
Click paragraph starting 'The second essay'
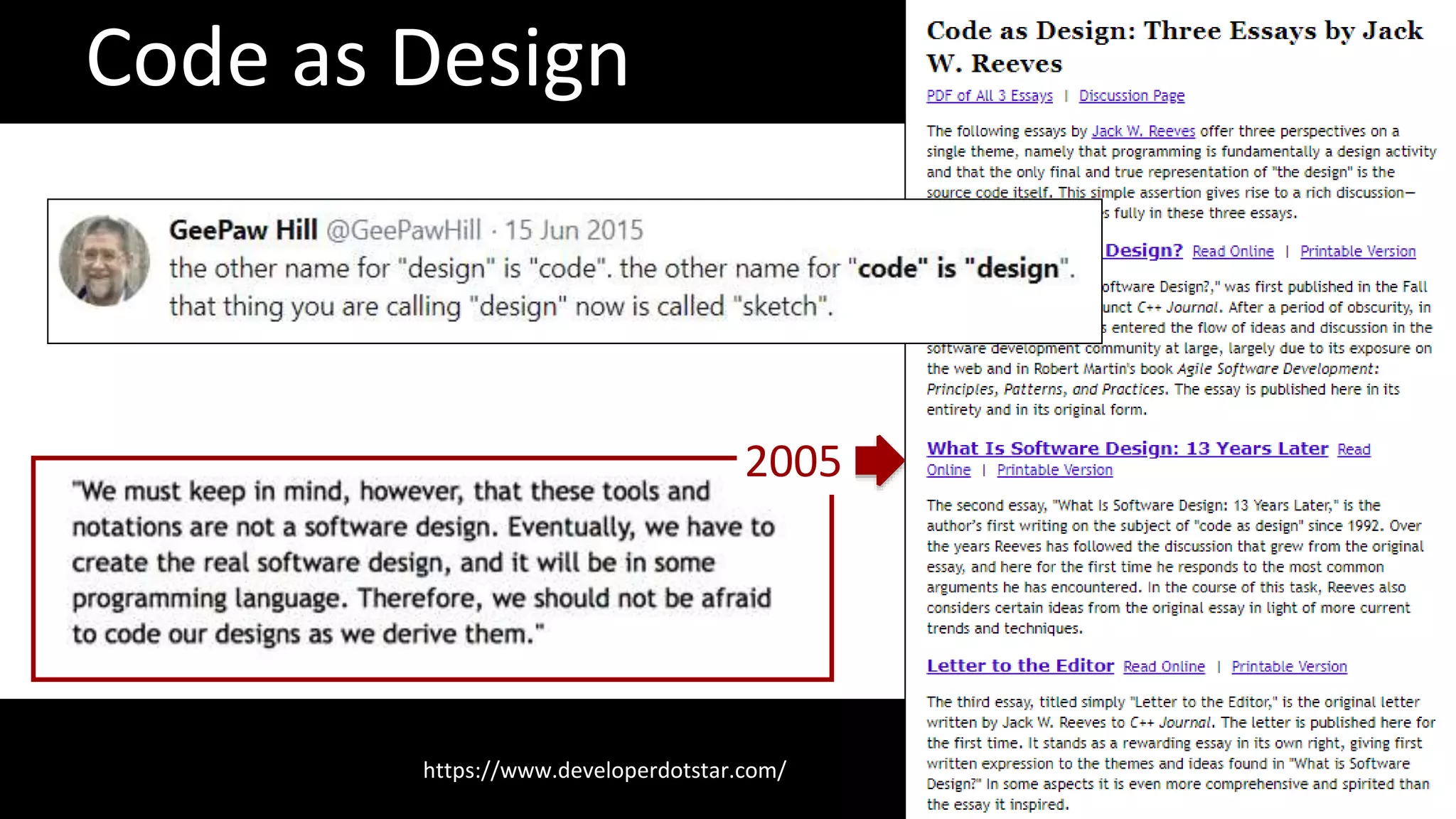[1175, 567]
